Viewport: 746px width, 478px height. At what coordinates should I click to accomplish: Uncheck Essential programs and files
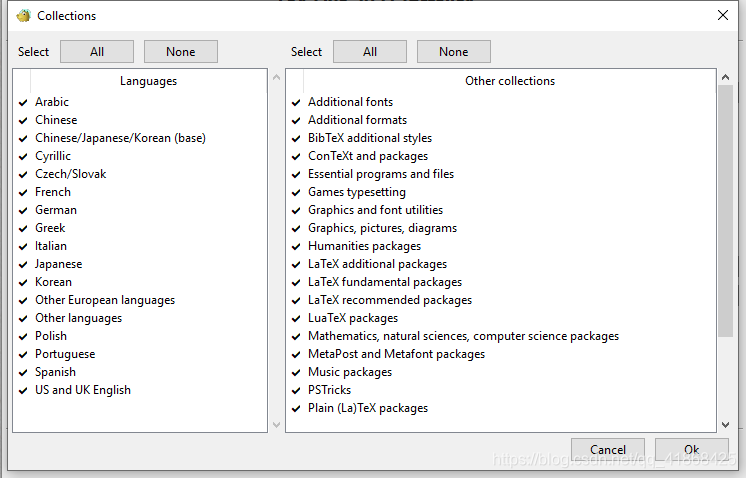tap(296, 175)
